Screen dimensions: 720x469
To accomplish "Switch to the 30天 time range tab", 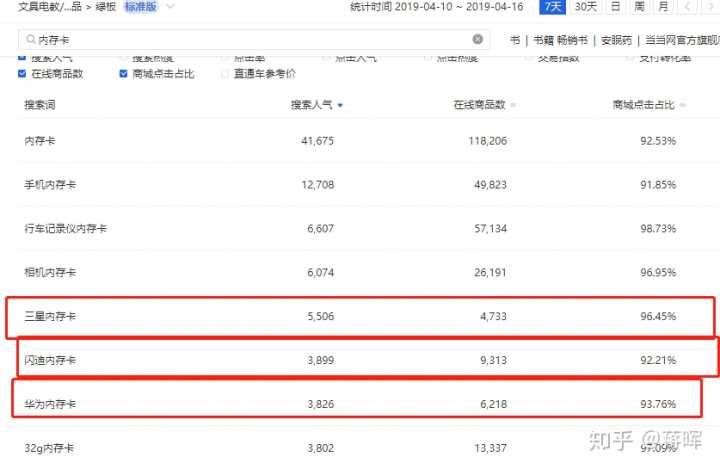I will (x=587, y=7).
